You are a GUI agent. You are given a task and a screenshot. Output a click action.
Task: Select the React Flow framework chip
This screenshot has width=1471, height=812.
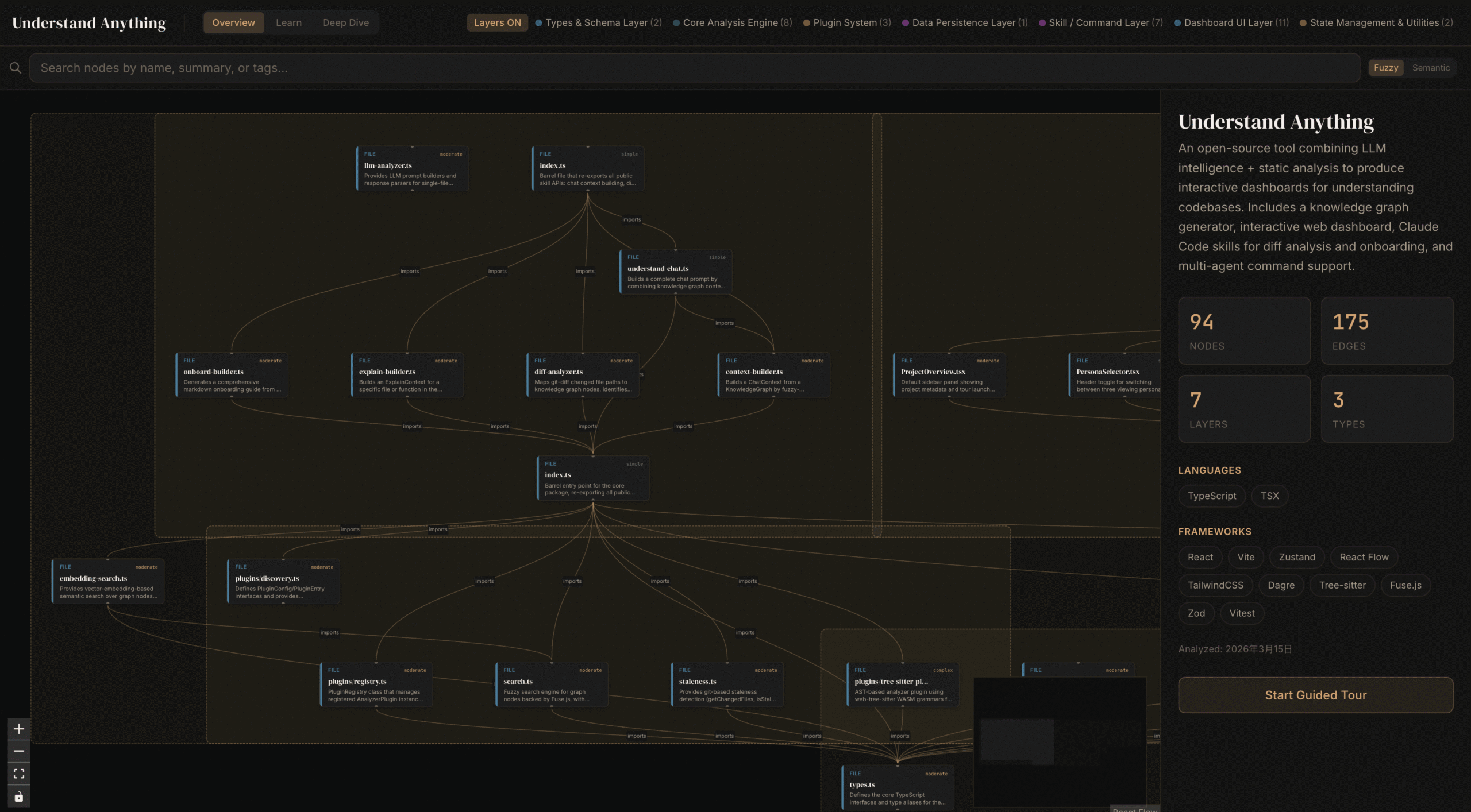click(x=1364, y=556)
